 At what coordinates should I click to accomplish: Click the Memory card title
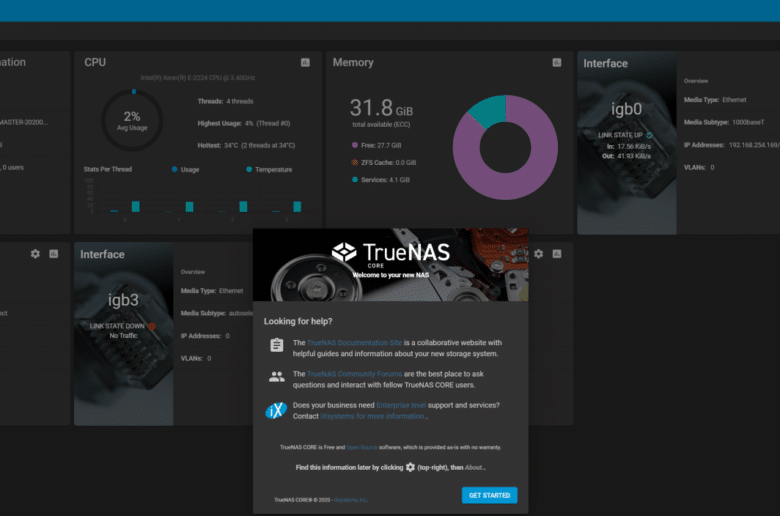coord(353,62)
